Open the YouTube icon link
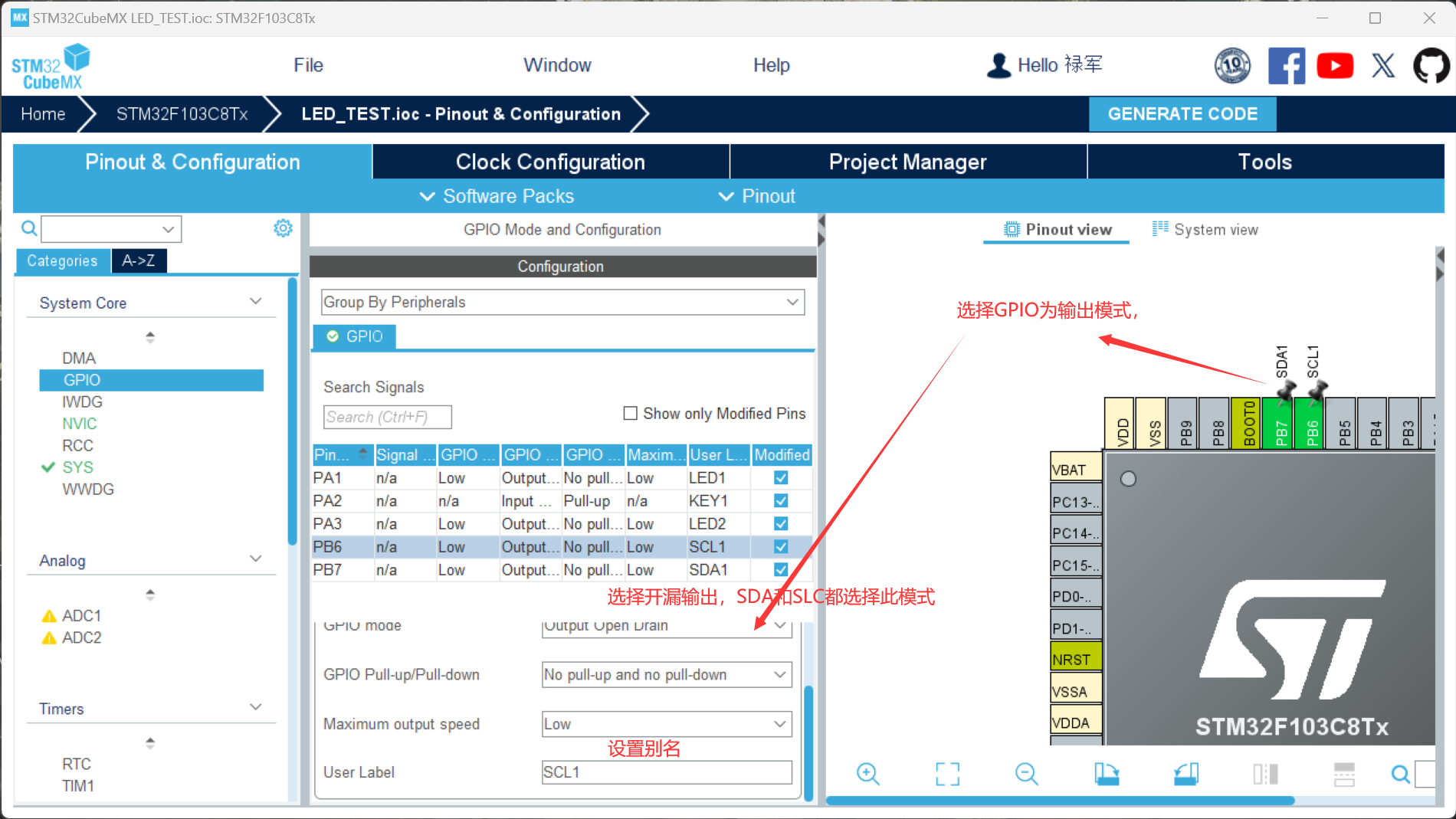The width and height of the screenshot is (1456, 819). [1335, 65]
